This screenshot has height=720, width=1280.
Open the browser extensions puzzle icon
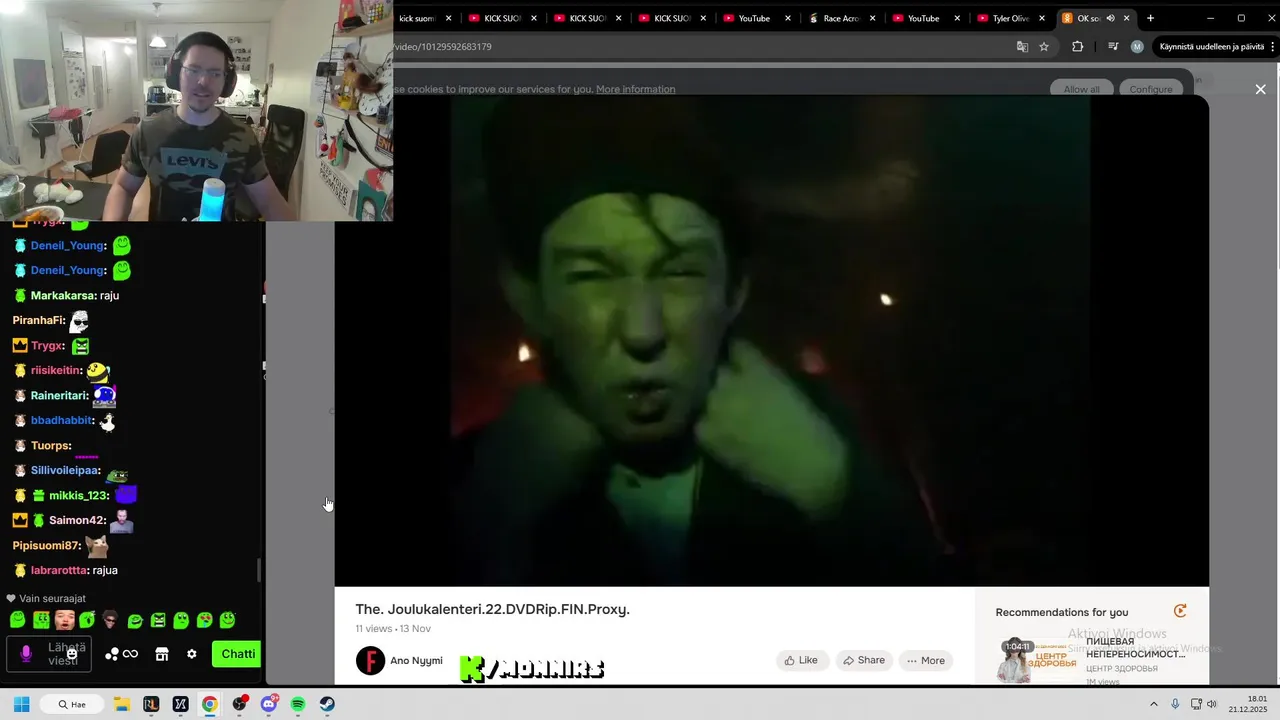[x=1077, y=47]
